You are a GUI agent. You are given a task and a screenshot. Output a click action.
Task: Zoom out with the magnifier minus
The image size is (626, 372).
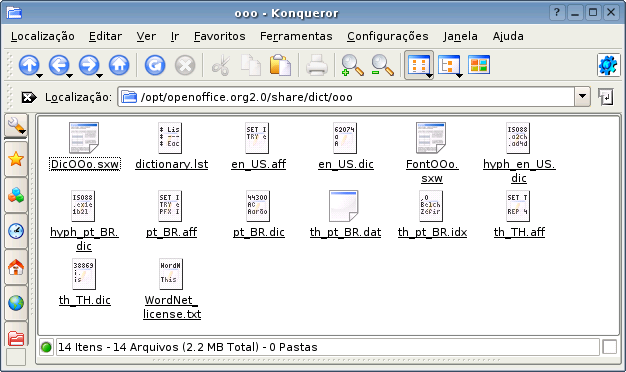382,65
